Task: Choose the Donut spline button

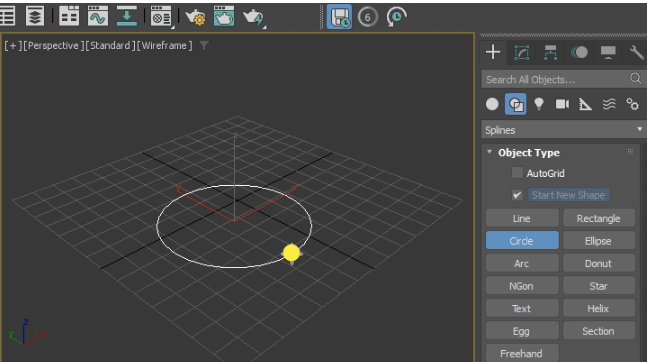Action: pyautogui.click(x=599, y=263)
